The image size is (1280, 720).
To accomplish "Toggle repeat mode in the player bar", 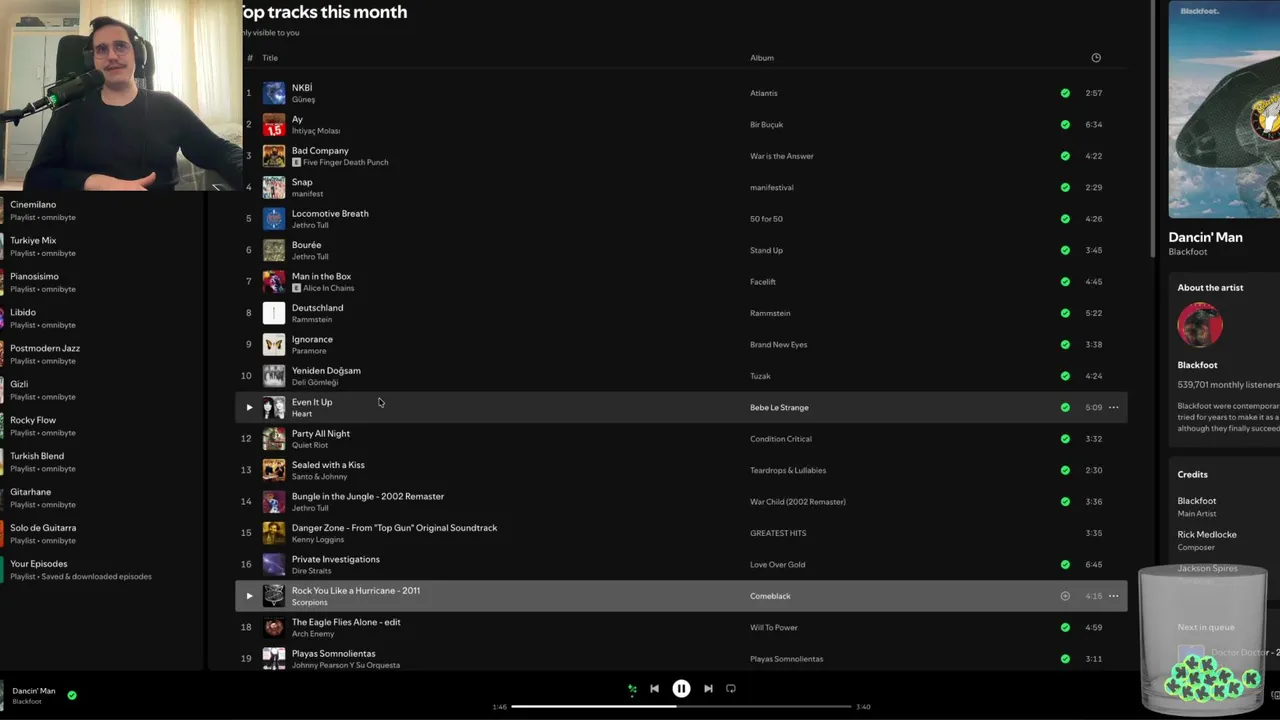I will 731,688.
